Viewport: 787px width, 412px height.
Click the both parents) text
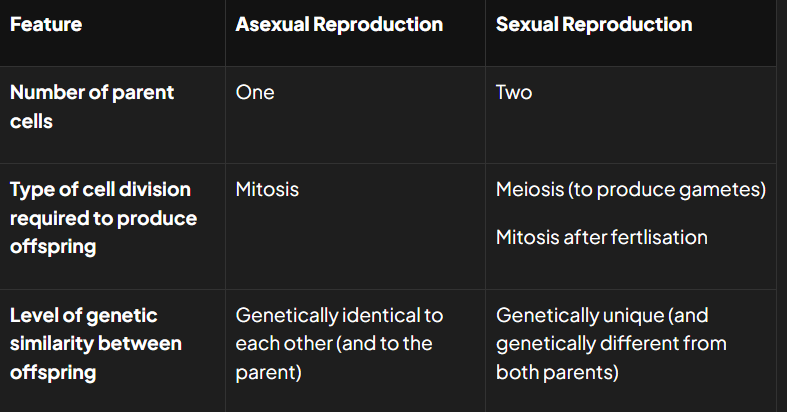(557, 372)
